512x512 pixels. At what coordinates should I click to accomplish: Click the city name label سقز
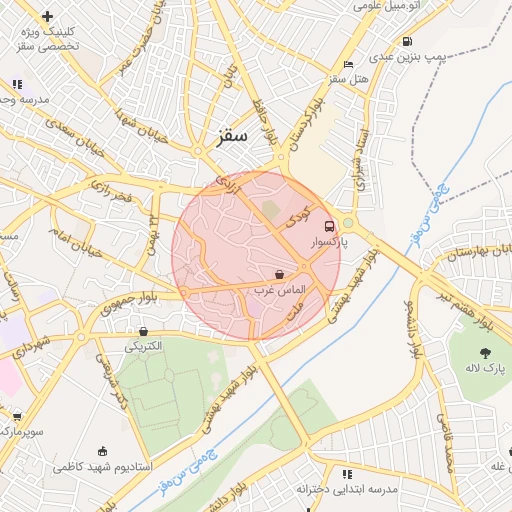point(232,137)
